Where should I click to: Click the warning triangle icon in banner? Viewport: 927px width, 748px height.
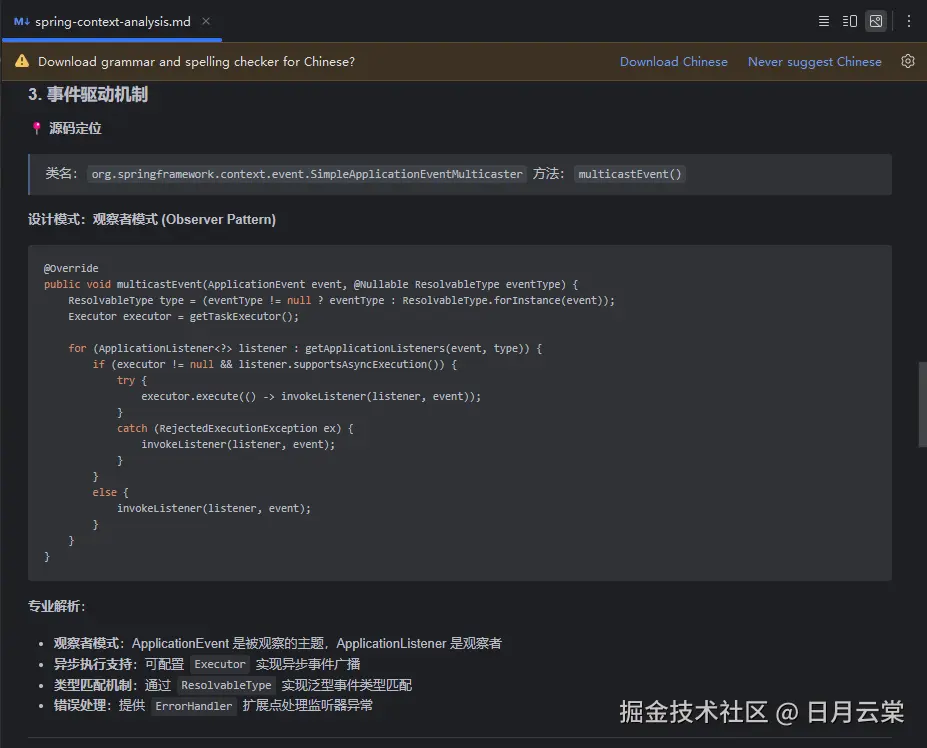[22, 61]
